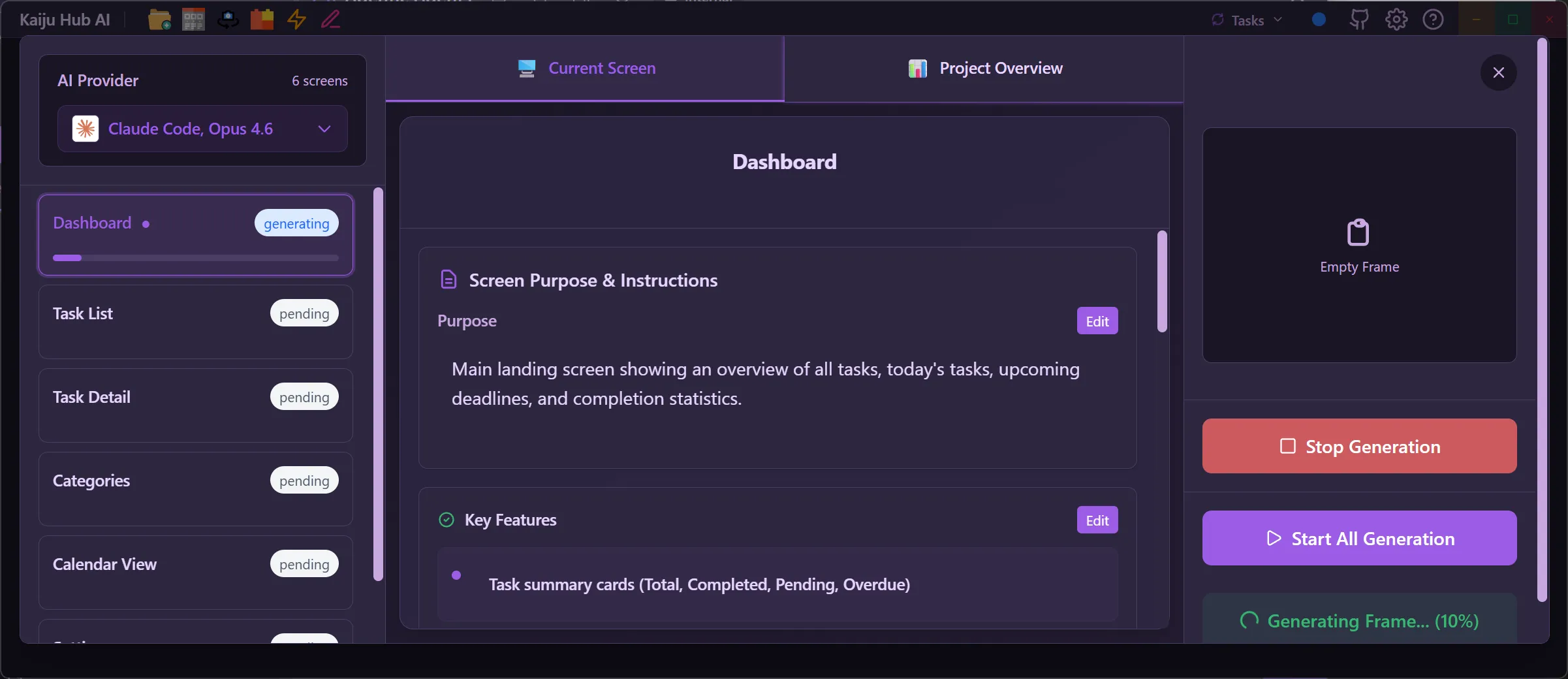Click the document icon beside Screen Purpose
This screenshot has height=679, width=1568.
point(448,279)
